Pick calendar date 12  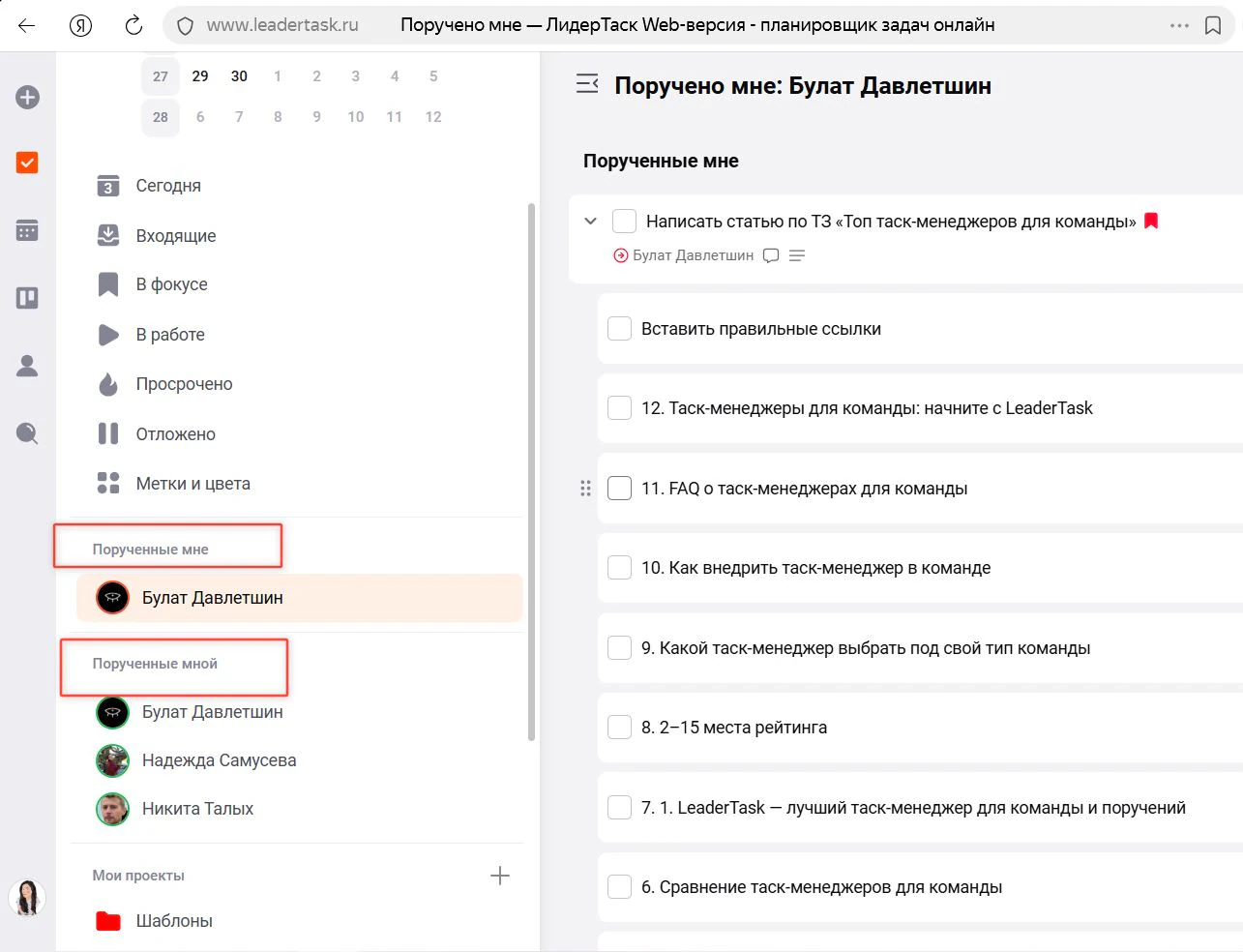point(433,117)
